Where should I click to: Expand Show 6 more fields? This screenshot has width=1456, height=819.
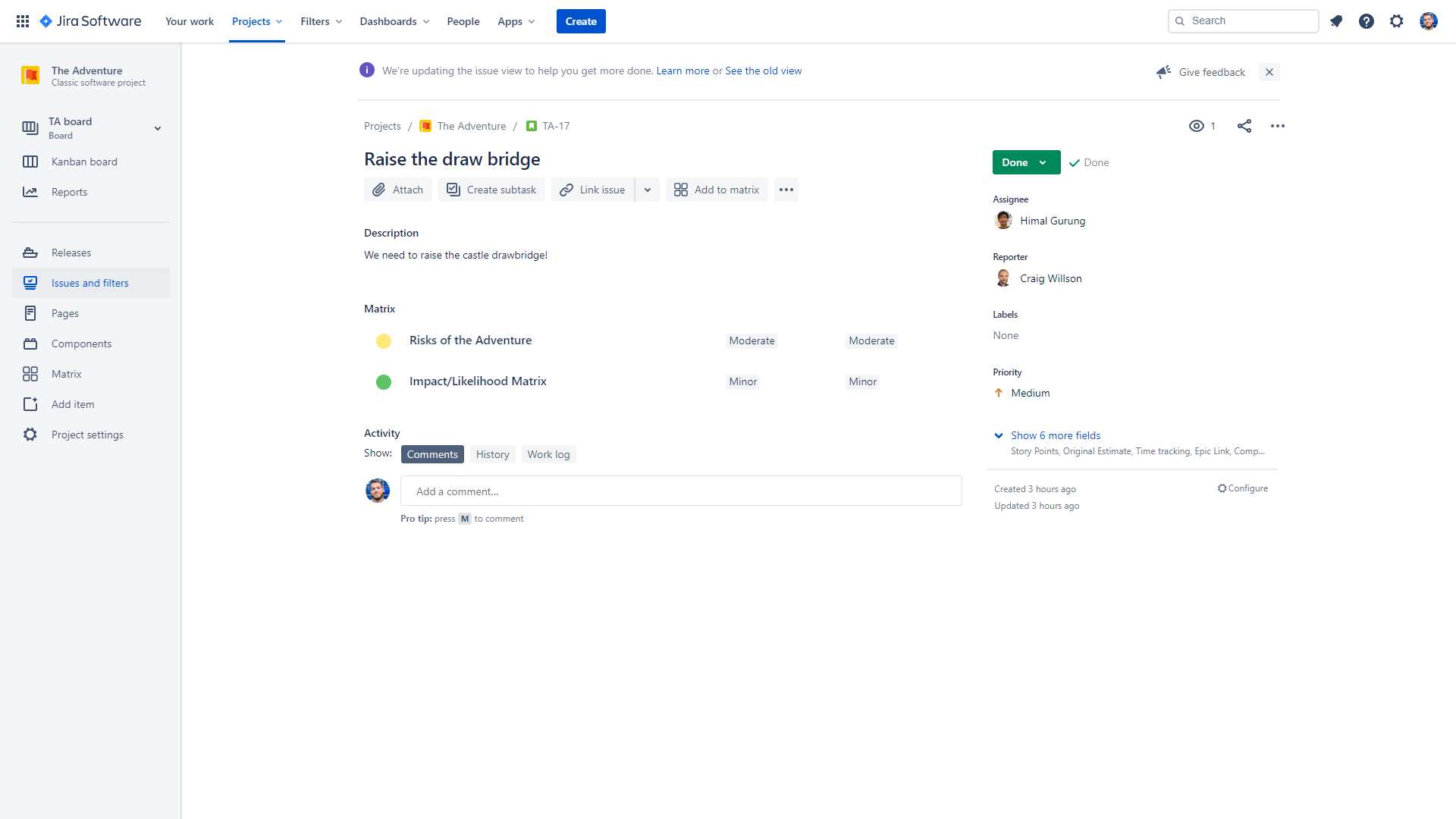[1055, 435]
